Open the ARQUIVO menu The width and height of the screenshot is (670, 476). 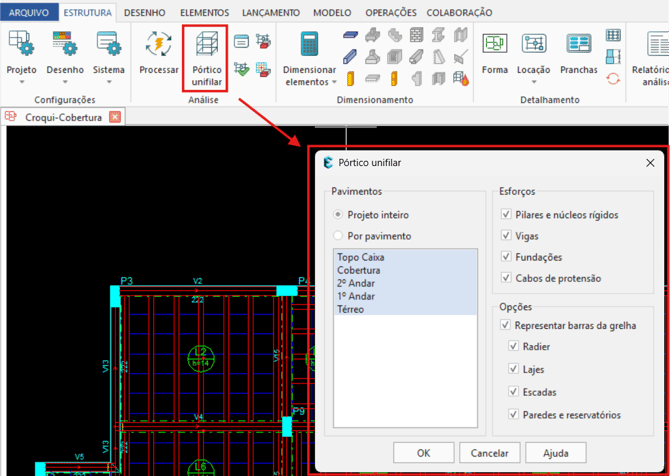(x=29, y=12)
